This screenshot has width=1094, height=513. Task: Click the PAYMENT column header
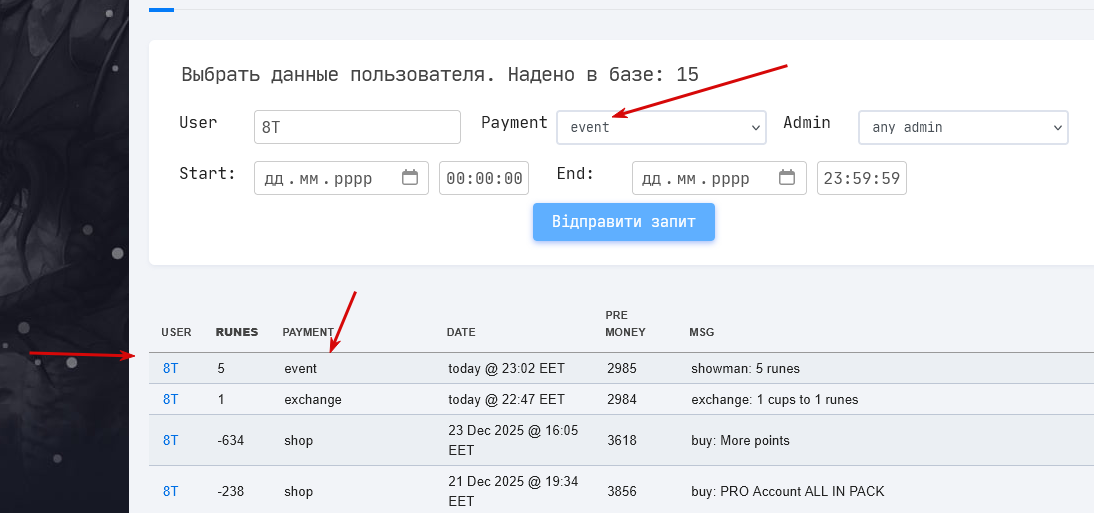point(308,332)
